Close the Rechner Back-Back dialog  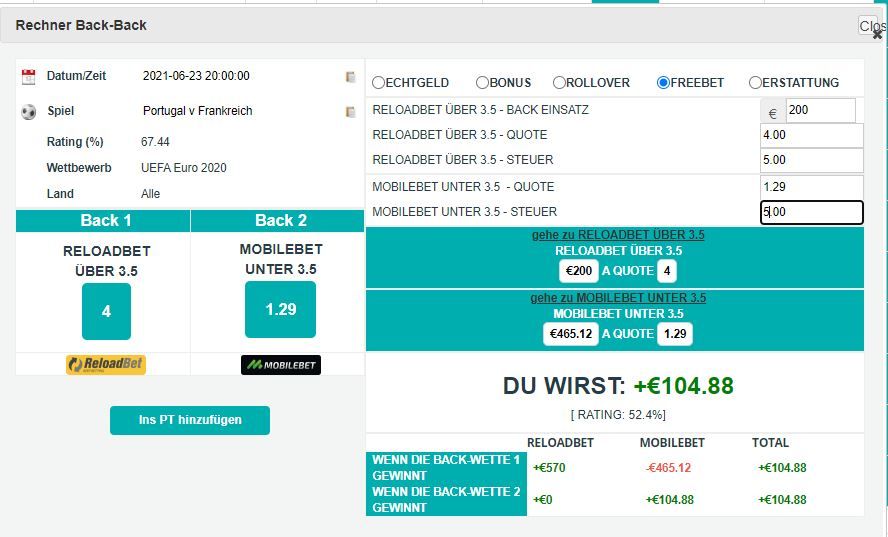[873, 27]
